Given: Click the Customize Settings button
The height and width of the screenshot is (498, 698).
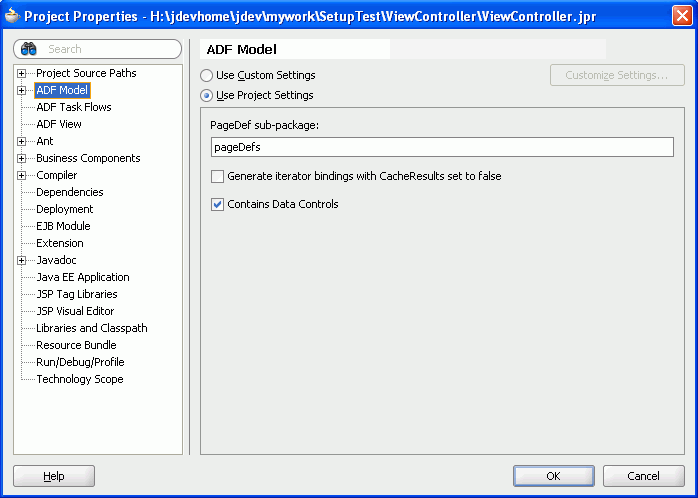Looking at the screenshot, I should [x=617, y=75].
